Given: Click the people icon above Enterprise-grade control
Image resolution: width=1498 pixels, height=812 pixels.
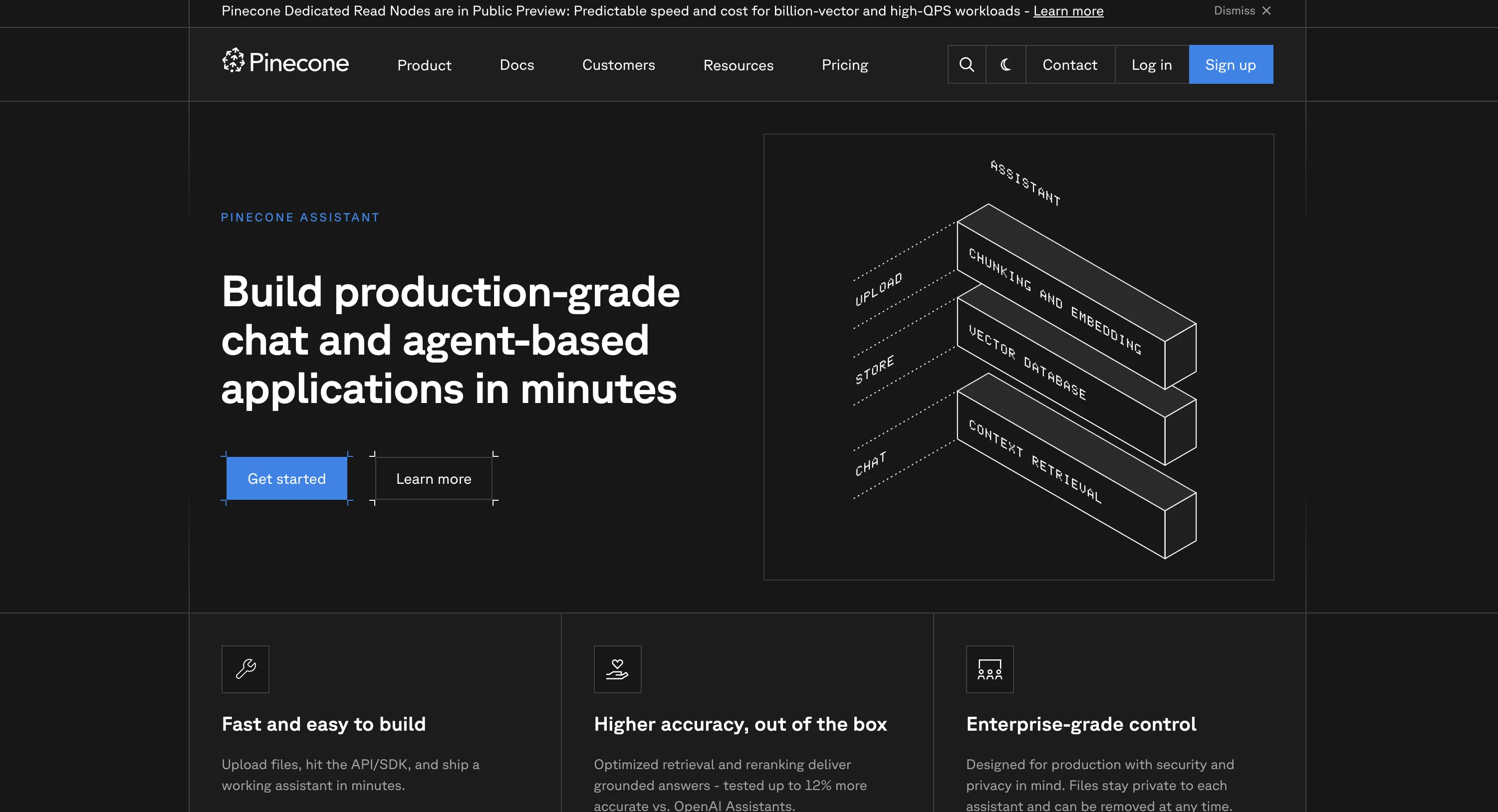Looking at the screenshot, I should click(990, 669).
